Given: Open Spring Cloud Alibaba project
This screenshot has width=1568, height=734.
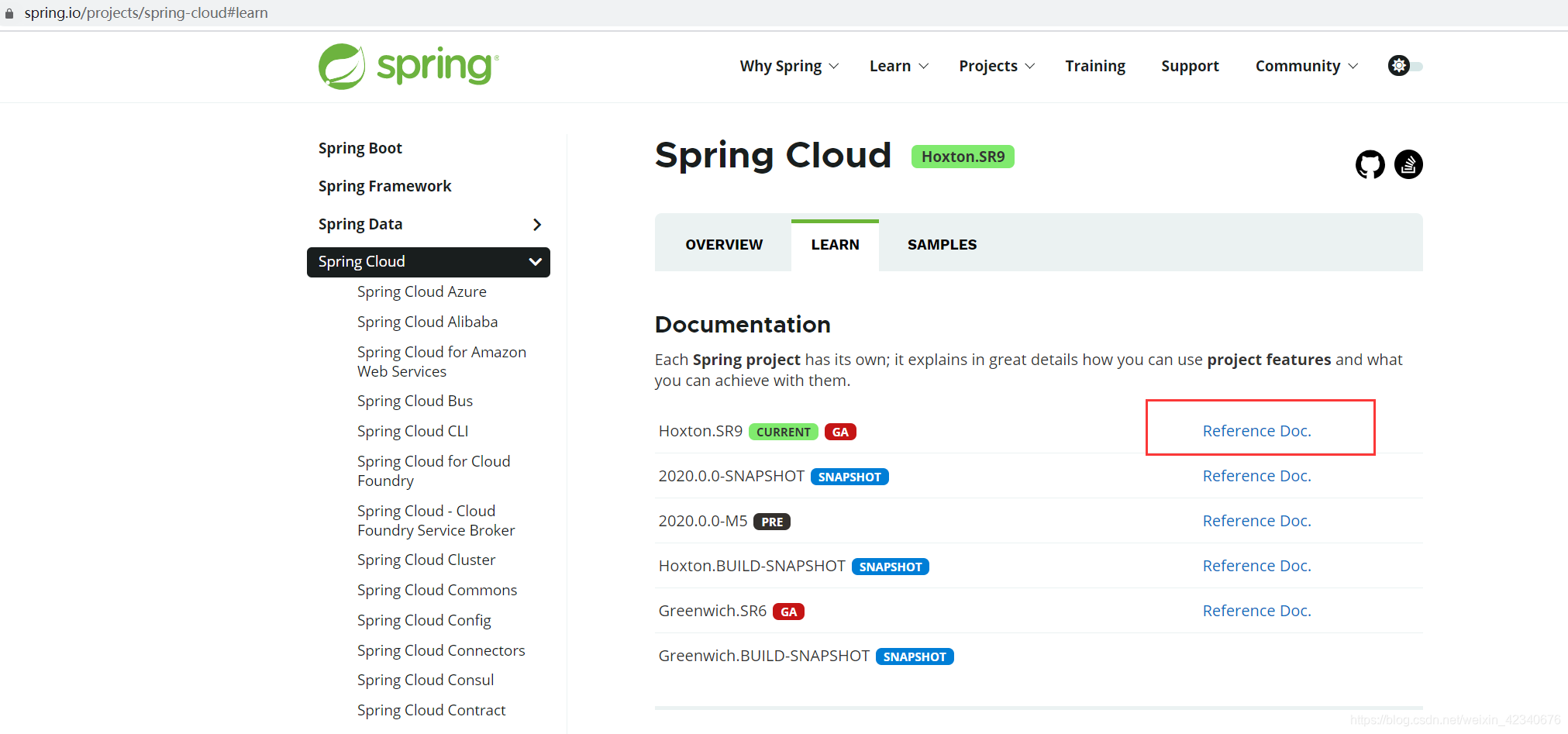Looking at the screenshot, I should tap(427, 322).
